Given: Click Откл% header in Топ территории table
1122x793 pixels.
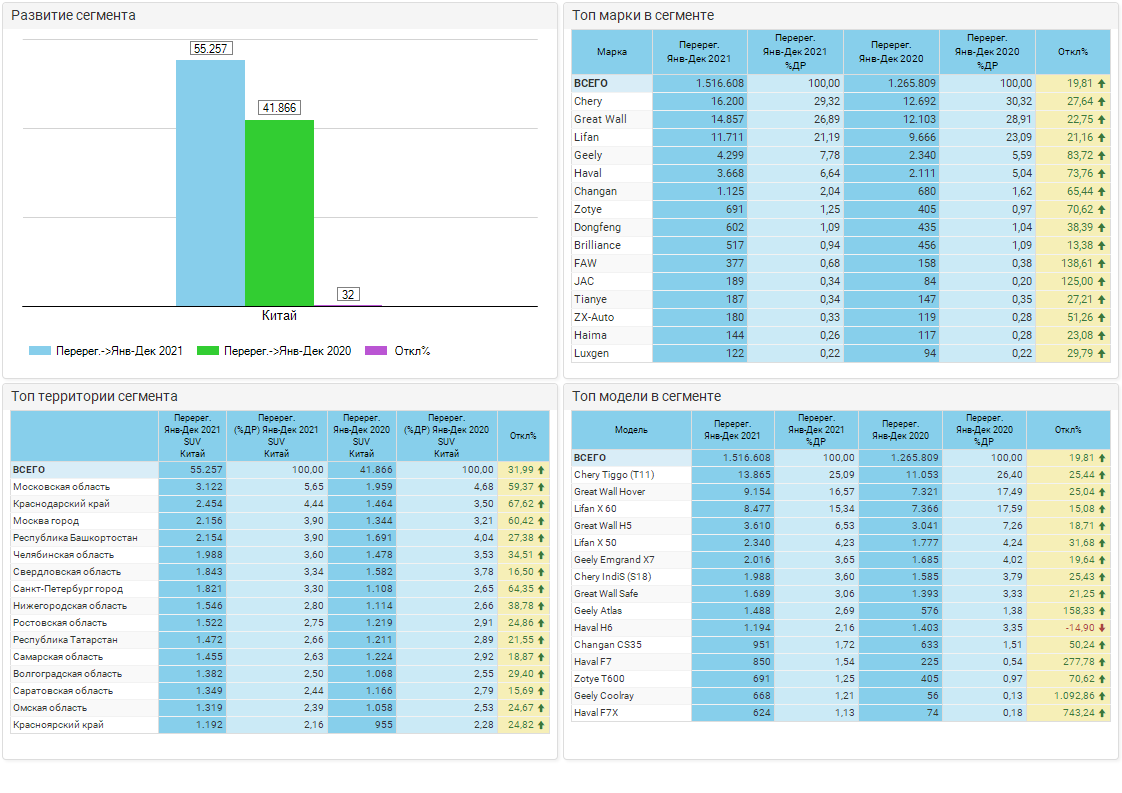Looking at the screenshot, I should (523, 436).
